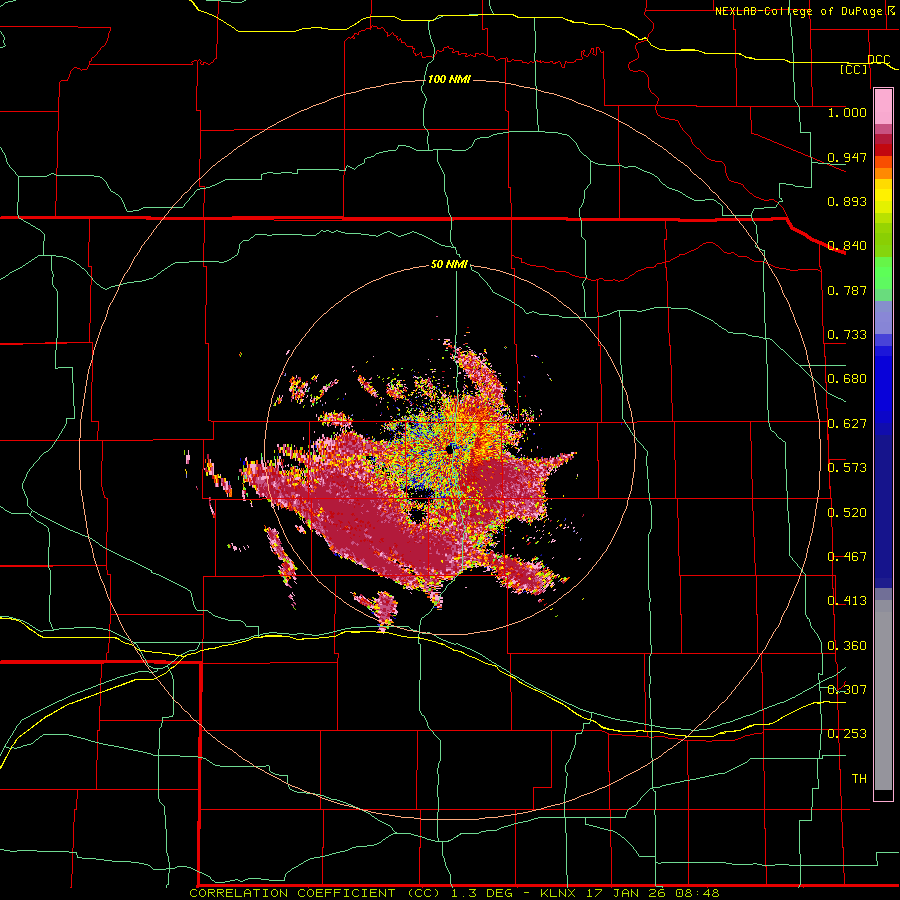Image resolution: width=900 pixels, height=900 pixels.
Task: Click the 100 NMI range ring label
Action: coord(449,79)
